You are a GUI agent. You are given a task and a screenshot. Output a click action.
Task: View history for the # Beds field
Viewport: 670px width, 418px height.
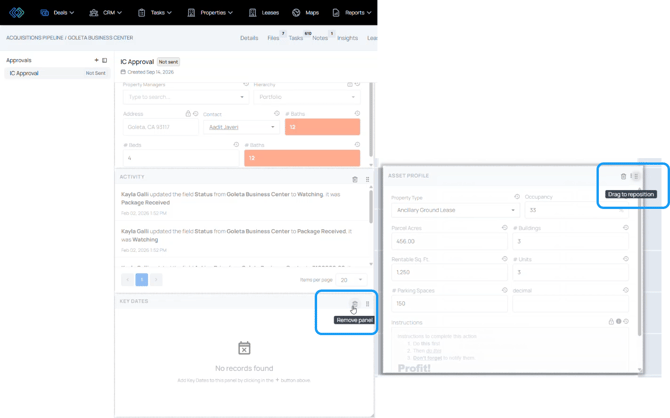tap(236, 144)
